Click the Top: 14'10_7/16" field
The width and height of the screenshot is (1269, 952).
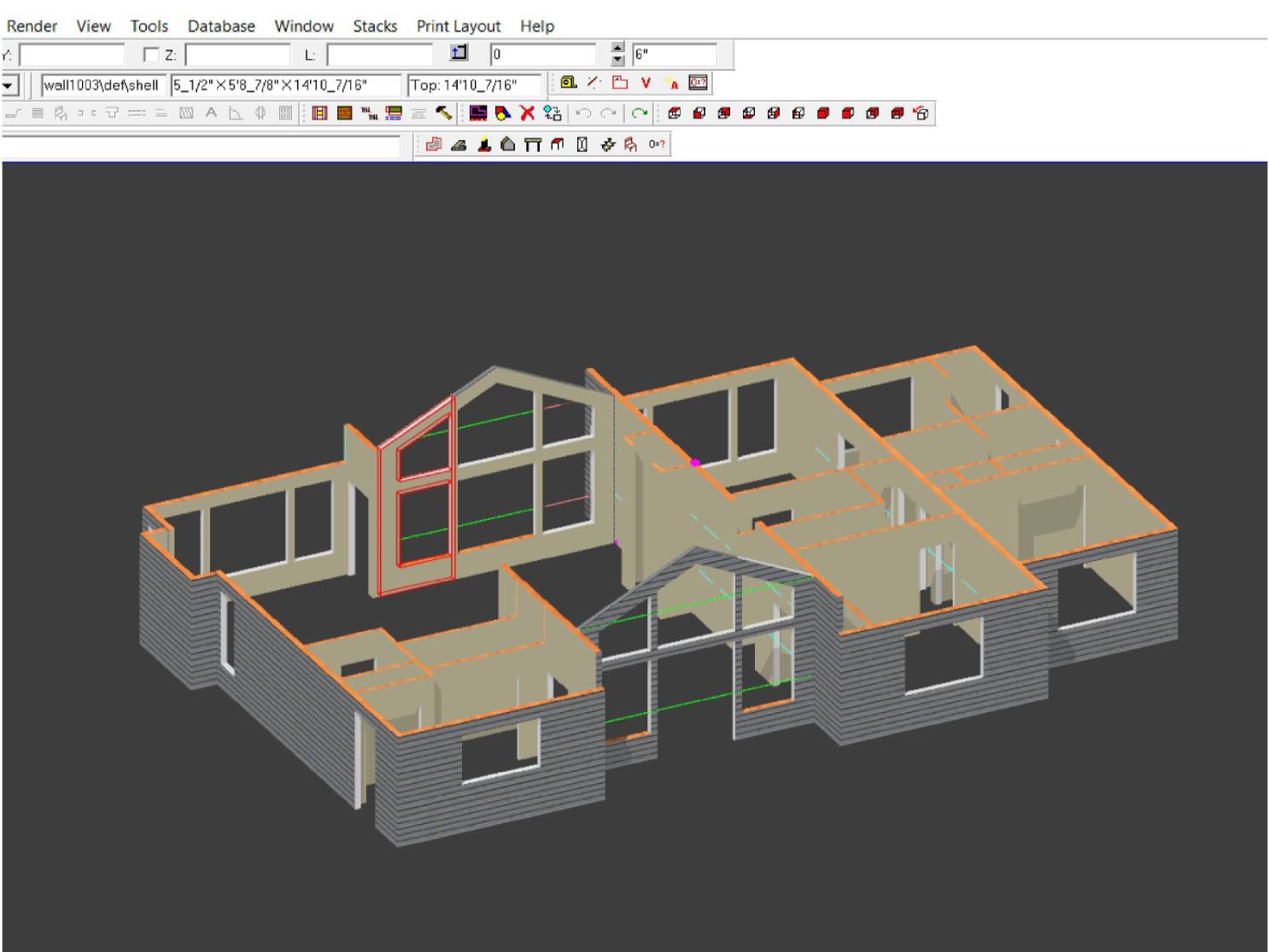click(474, 85)
